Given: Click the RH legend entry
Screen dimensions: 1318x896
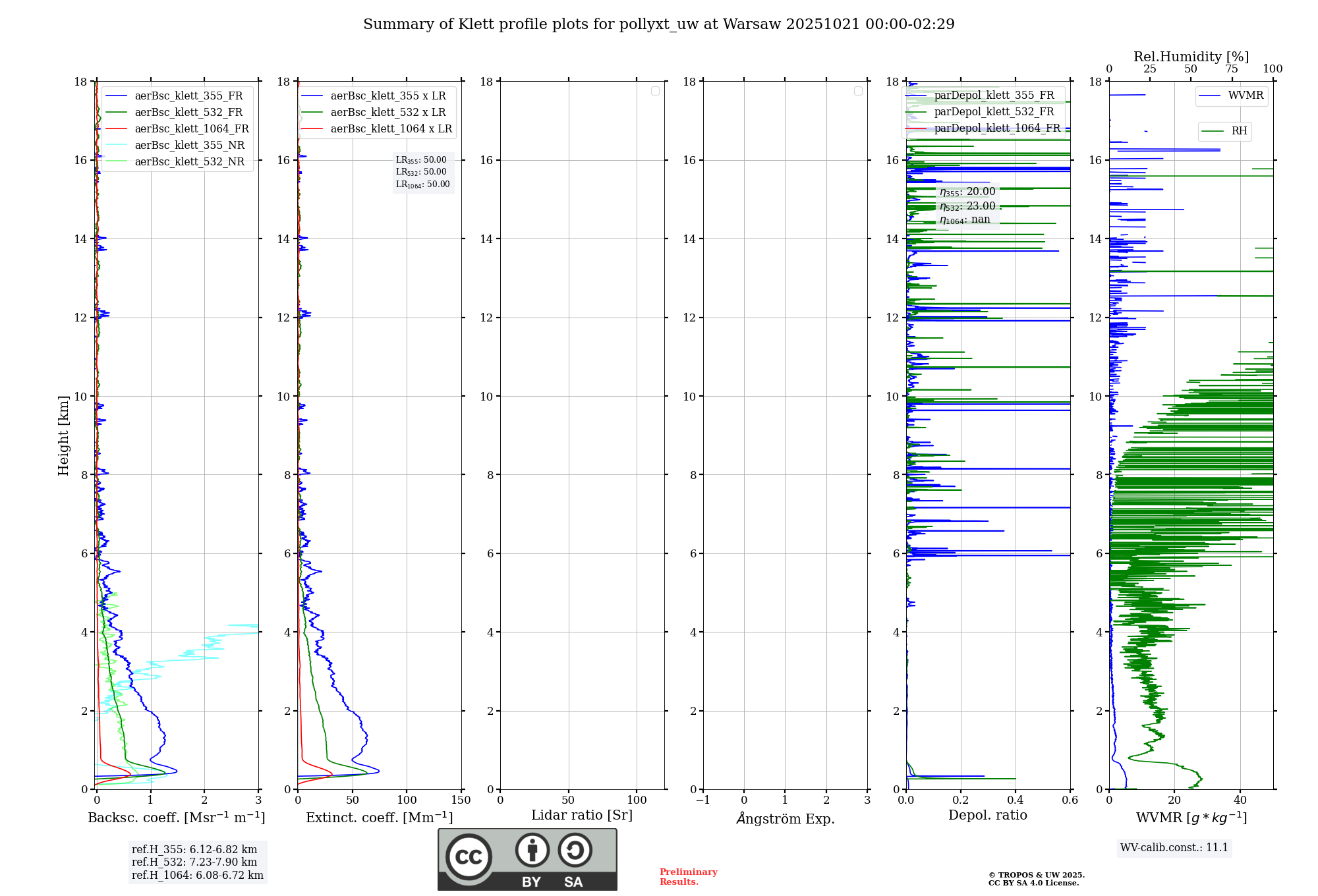Looking at the screenshot, I should [1238, 131].
